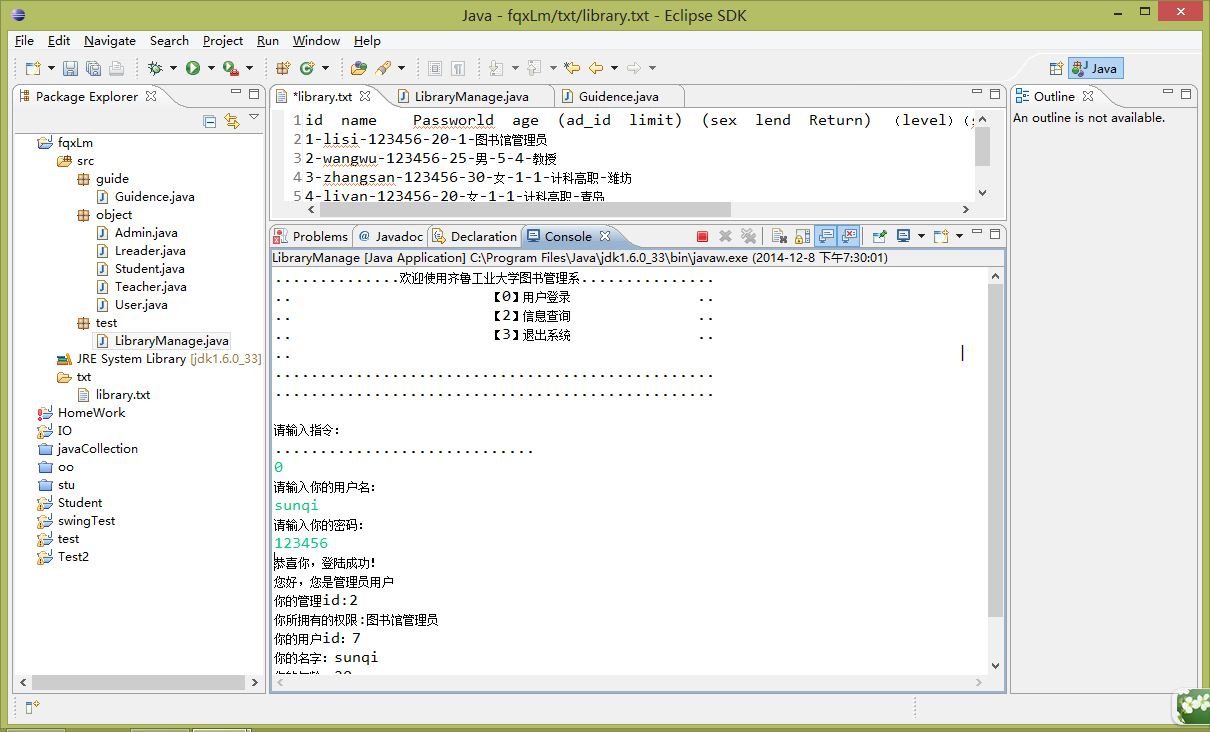Terminate the program with red stop icon
Image resolution: width=1210 pixels, height=732 pixels.
click(x=702, y=236)
